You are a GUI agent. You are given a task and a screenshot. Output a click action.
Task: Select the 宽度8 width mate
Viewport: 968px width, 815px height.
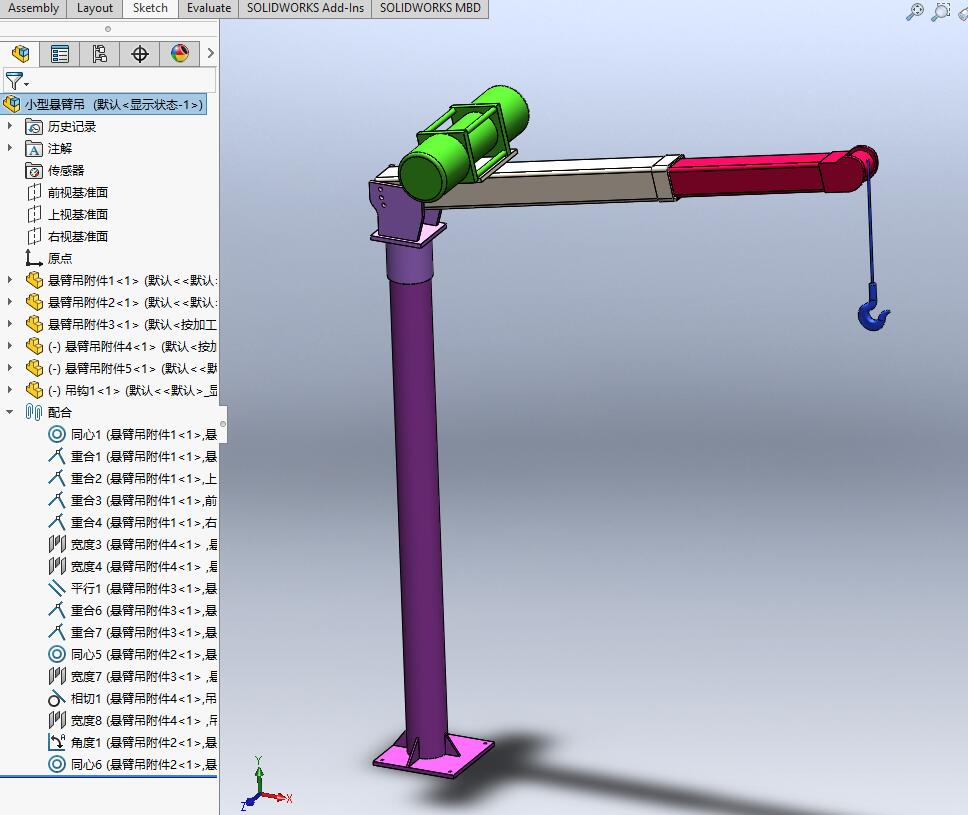133,720
